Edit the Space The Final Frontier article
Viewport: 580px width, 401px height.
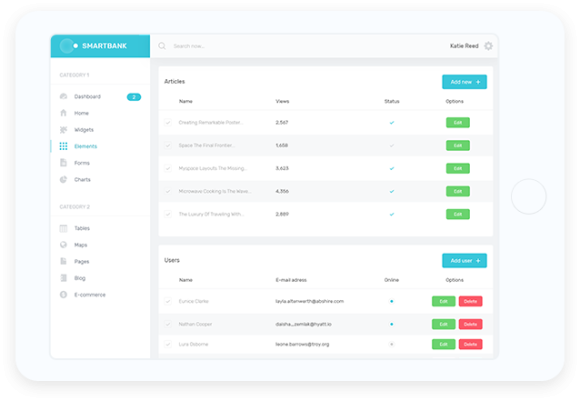[x=458, y=145]
